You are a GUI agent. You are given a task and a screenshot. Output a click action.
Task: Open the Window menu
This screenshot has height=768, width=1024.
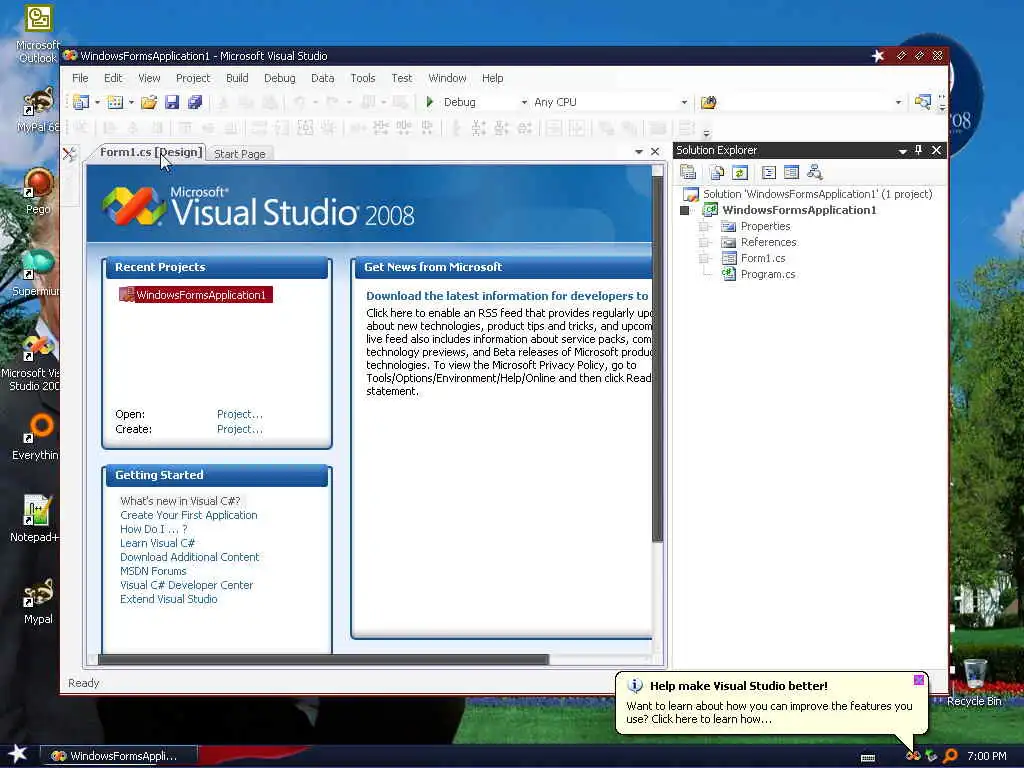tap(447, 78)
